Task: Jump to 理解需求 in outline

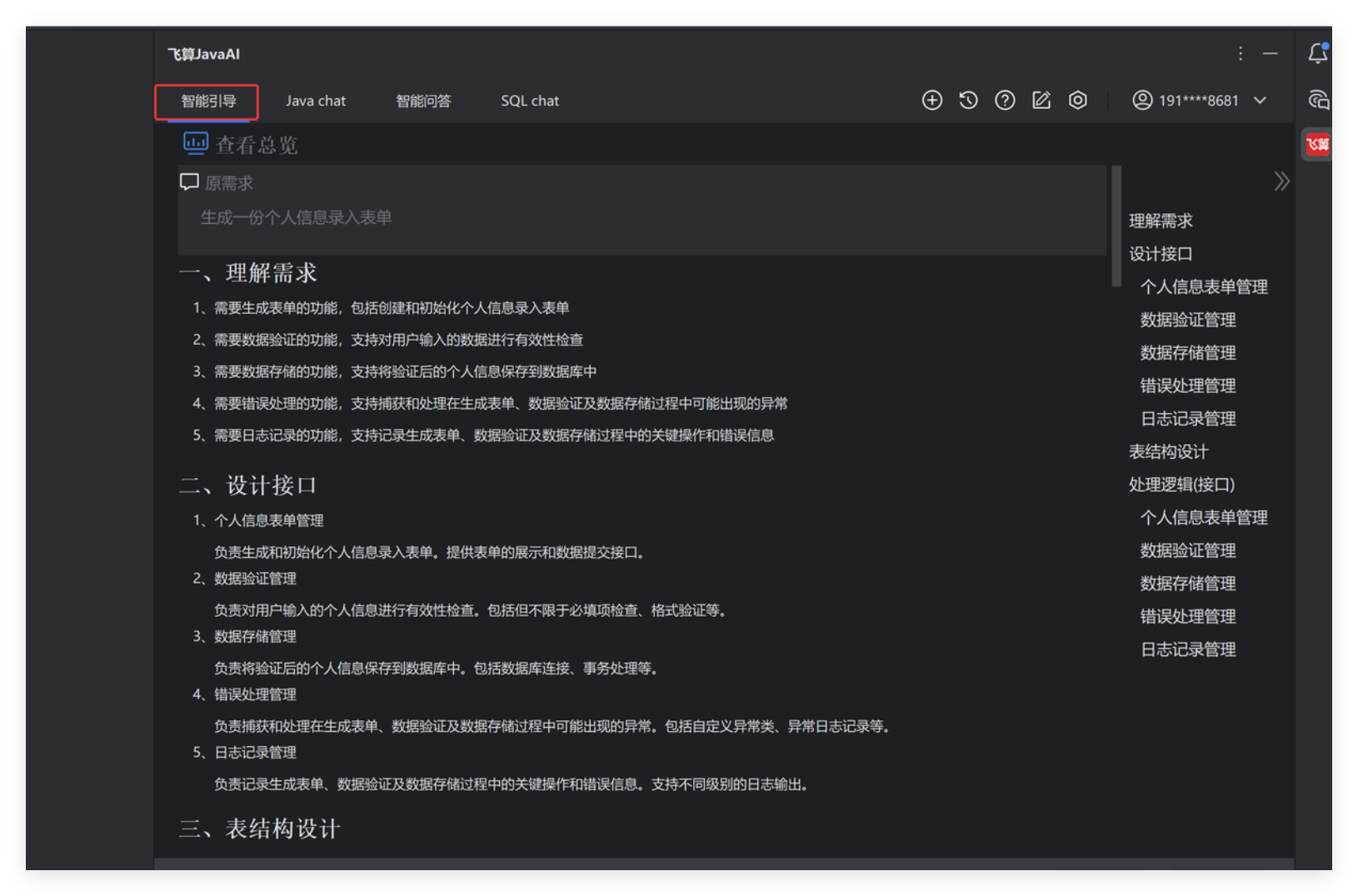Action: tap(1161, 221)
